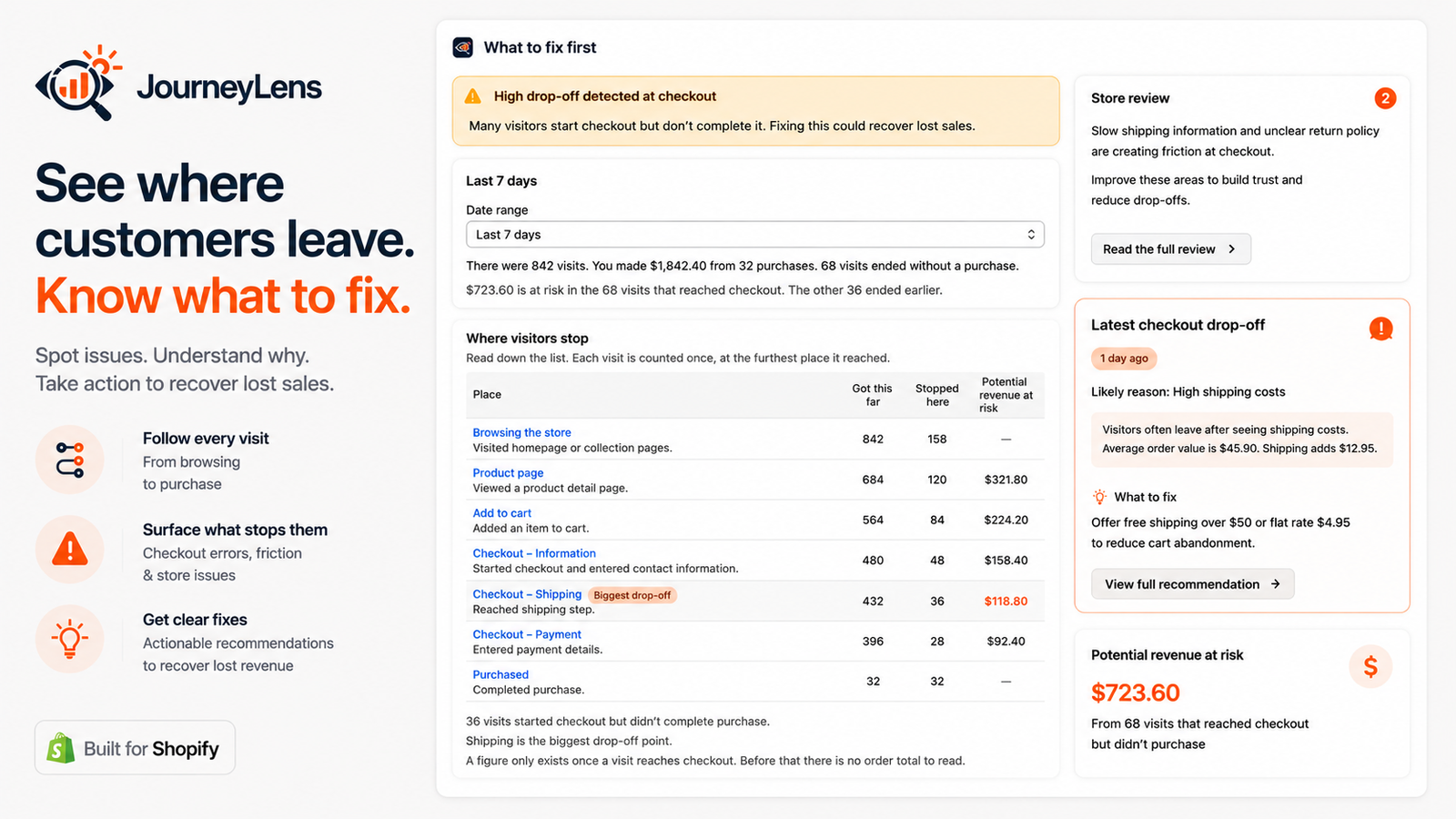Open the Checkout – Shipping link

click(x=527, y=594)
